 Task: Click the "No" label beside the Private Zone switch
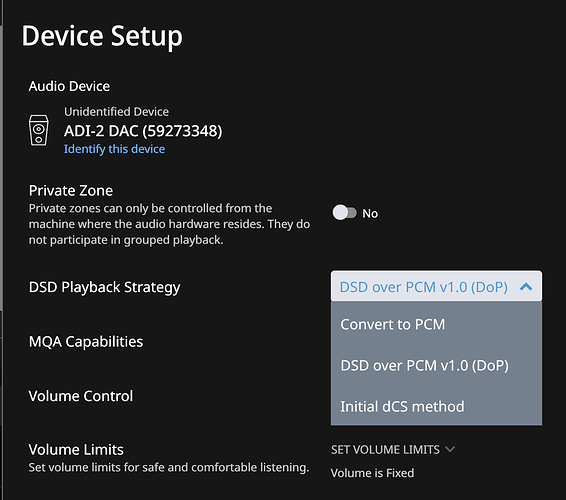click(x=370, y=213)
